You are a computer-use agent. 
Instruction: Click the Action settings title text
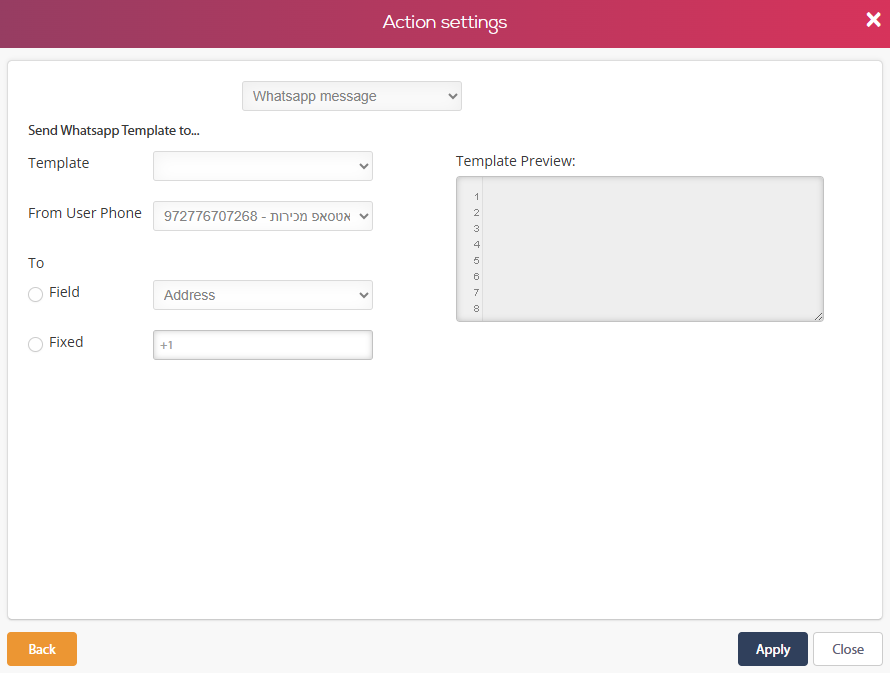click(444, 22)
